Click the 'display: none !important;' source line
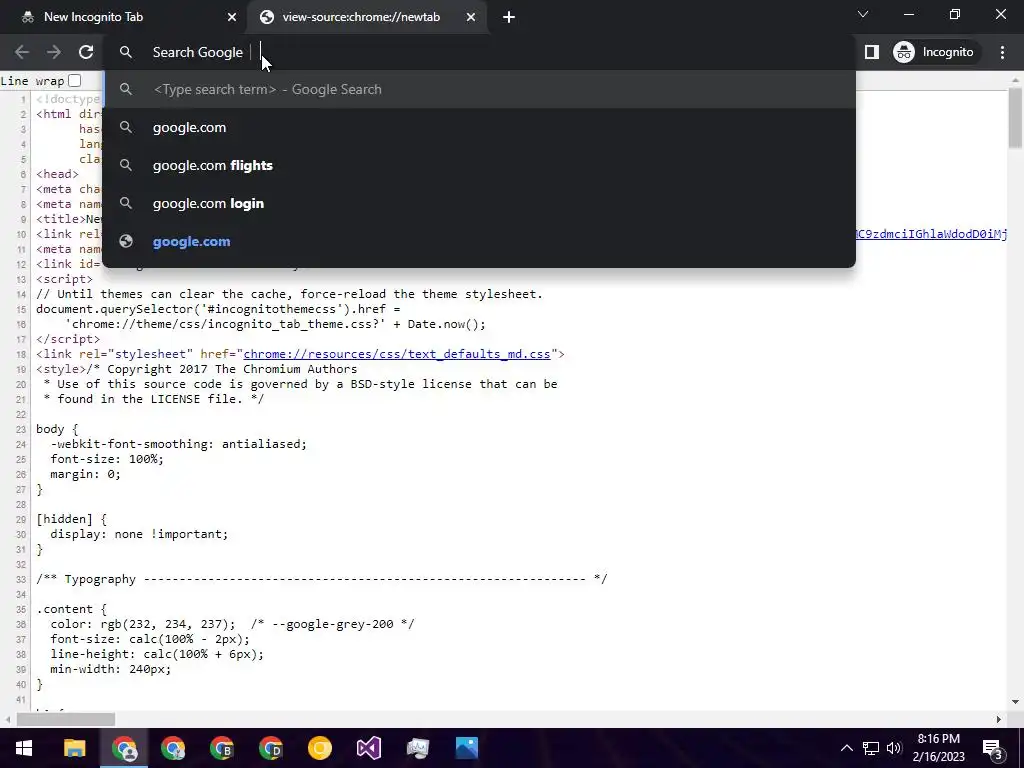Viewport: 1024px width, 768px height. point(139,534)
